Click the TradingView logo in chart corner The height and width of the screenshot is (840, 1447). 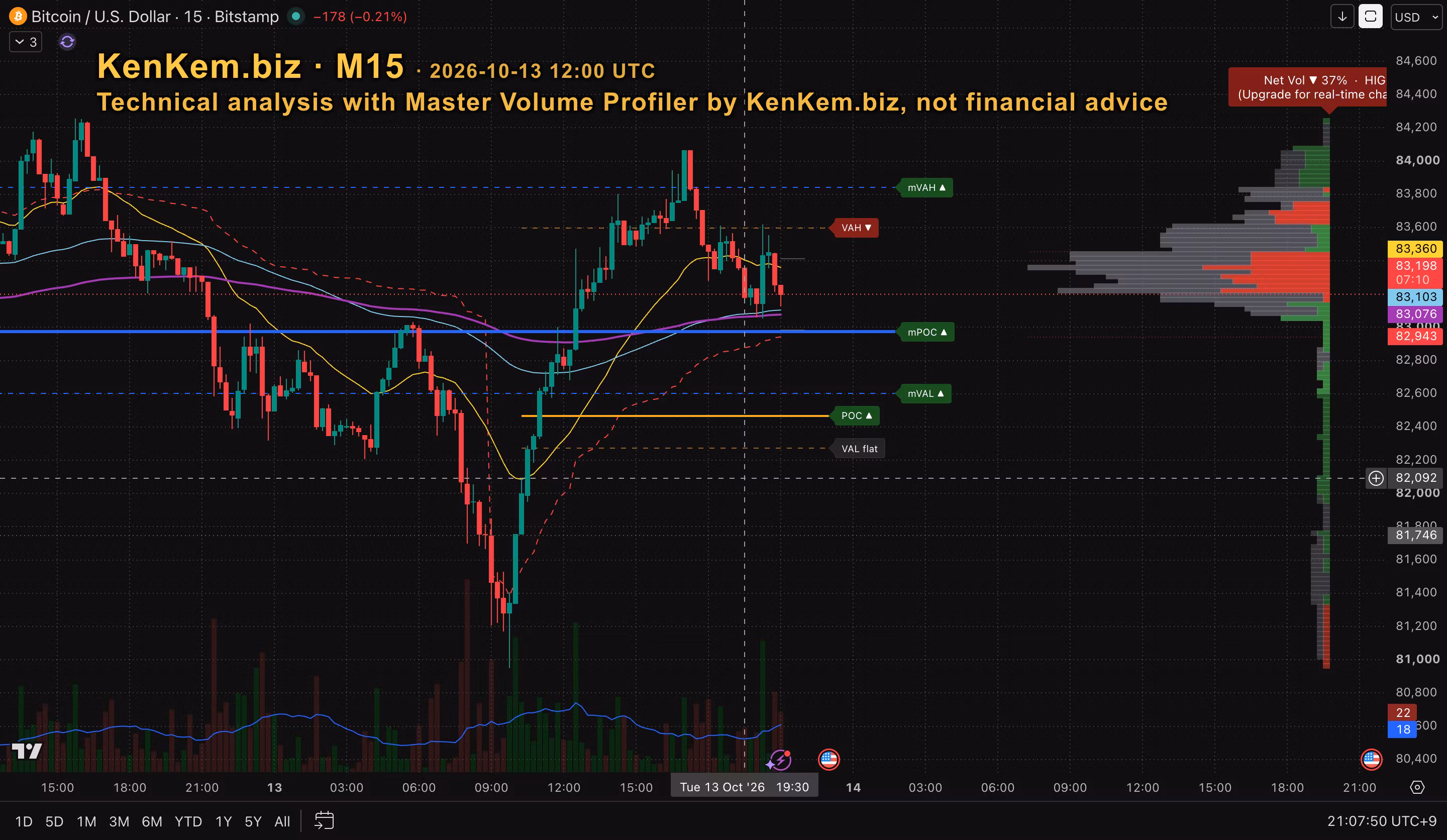27,751
